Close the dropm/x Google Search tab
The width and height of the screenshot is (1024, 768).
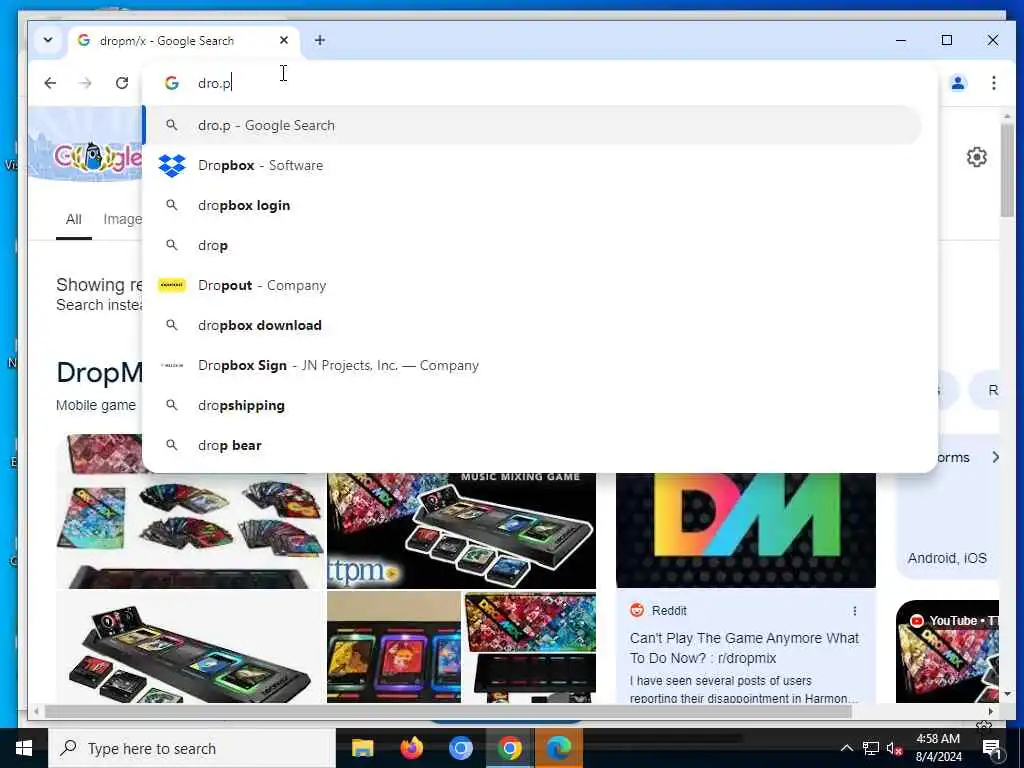point(283,40)
